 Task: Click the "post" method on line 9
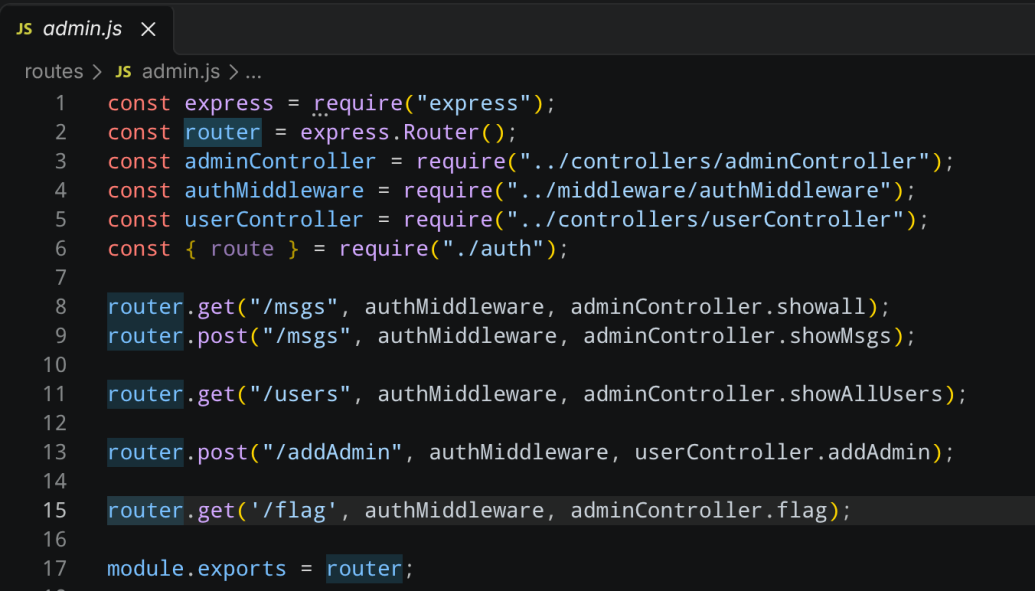pos(222,335)
